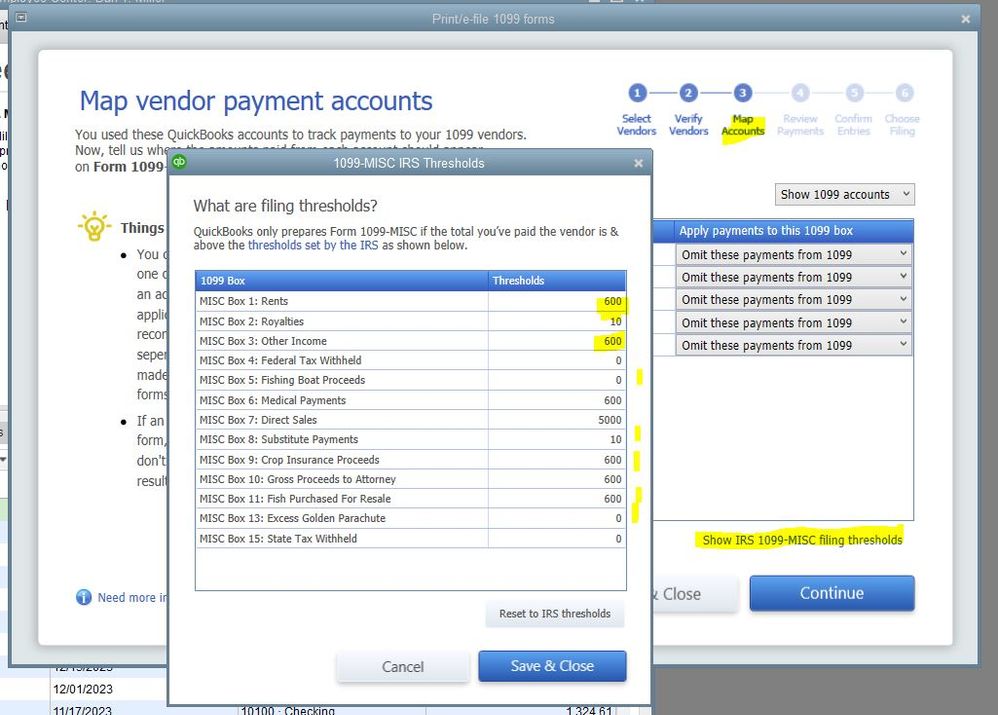Click the thresholds set by the IRS link
998x715 pixels.
point(313,245)
